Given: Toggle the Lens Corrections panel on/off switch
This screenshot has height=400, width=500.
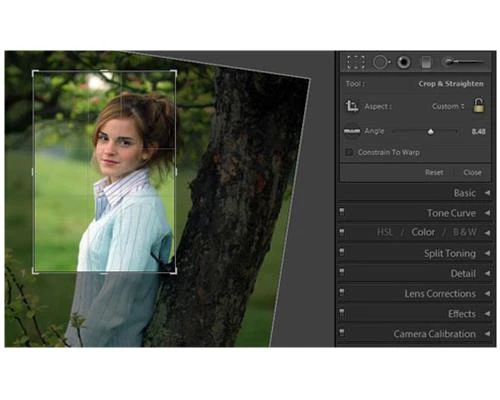Looking at the screenshot, I should tap(342, 292).
